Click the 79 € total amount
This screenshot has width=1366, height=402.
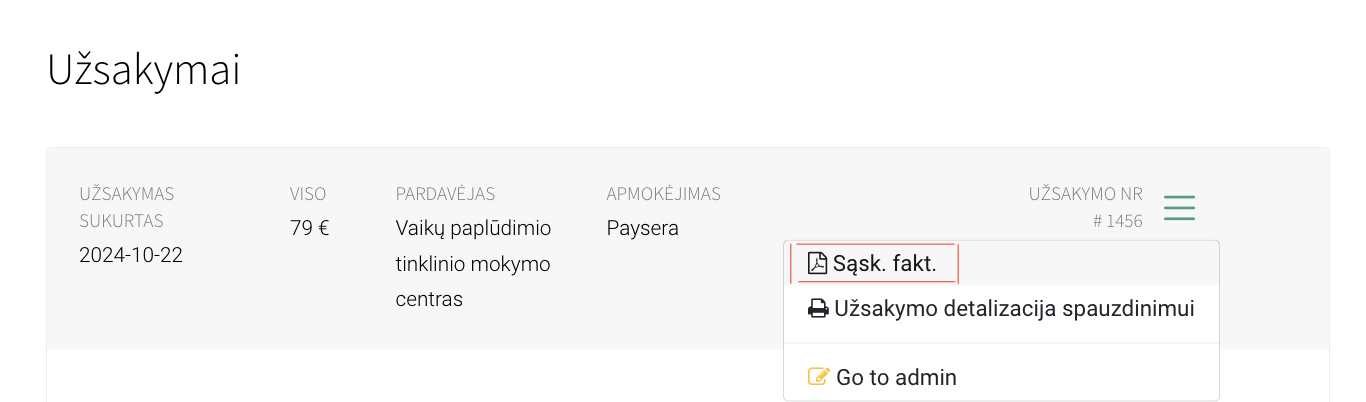[310, 228]
